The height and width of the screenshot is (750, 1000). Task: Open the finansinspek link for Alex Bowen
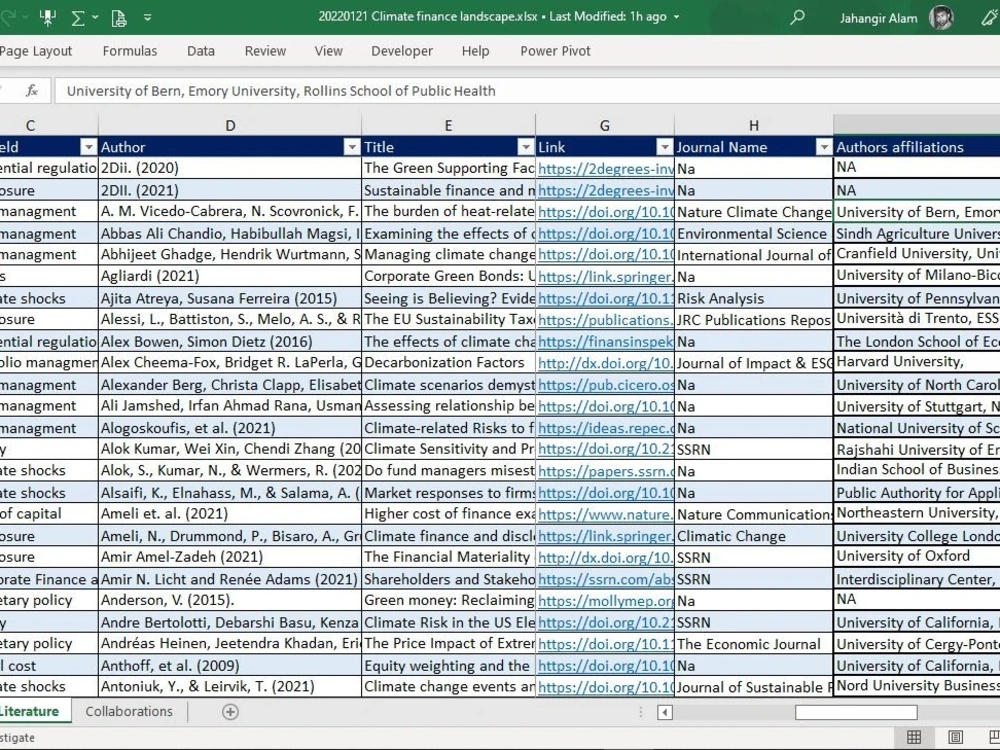[605, 342]
